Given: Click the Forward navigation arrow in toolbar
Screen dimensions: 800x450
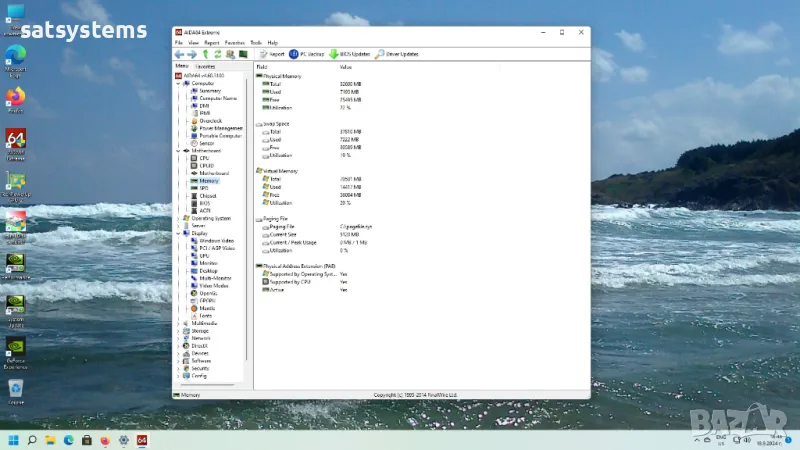Looking at the screenshot, I should (x=192, y=54).
